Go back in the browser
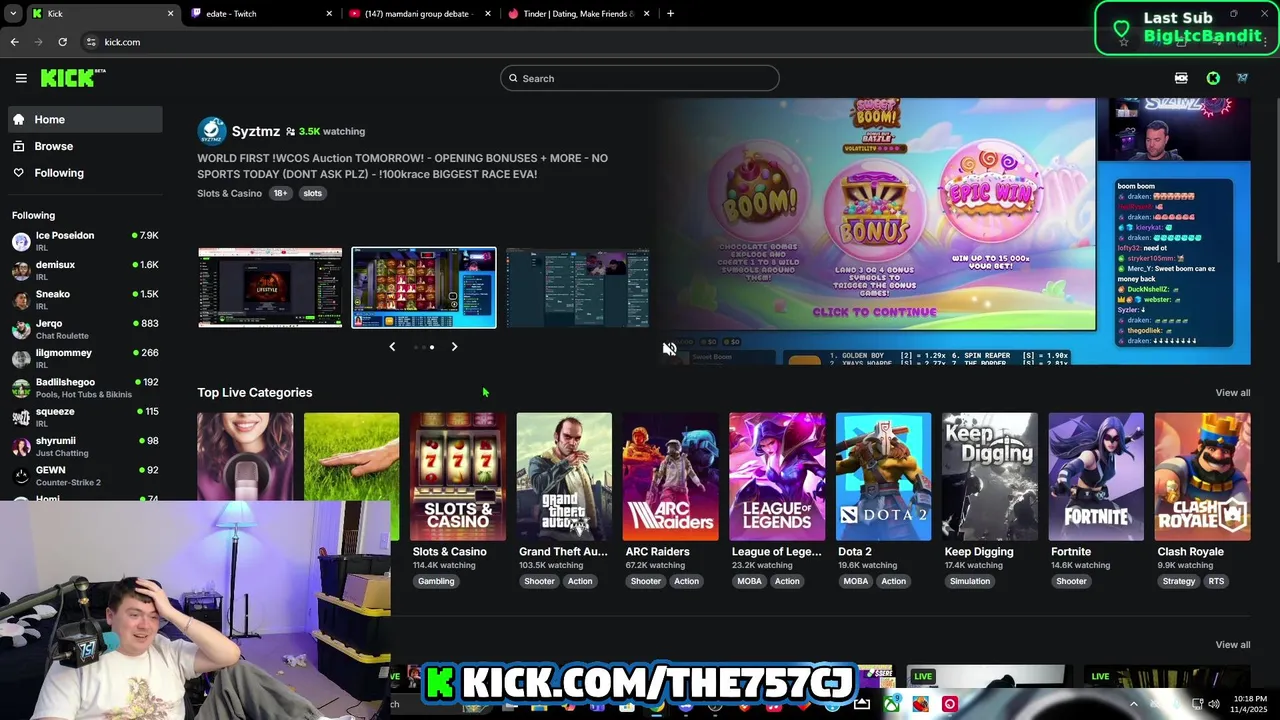This screenshot has width=1280, height=720. [x=14, y=42]
